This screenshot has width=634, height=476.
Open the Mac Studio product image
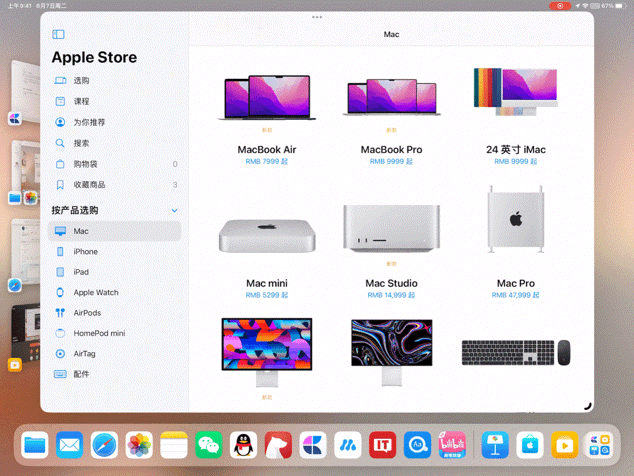click(391, 228)
